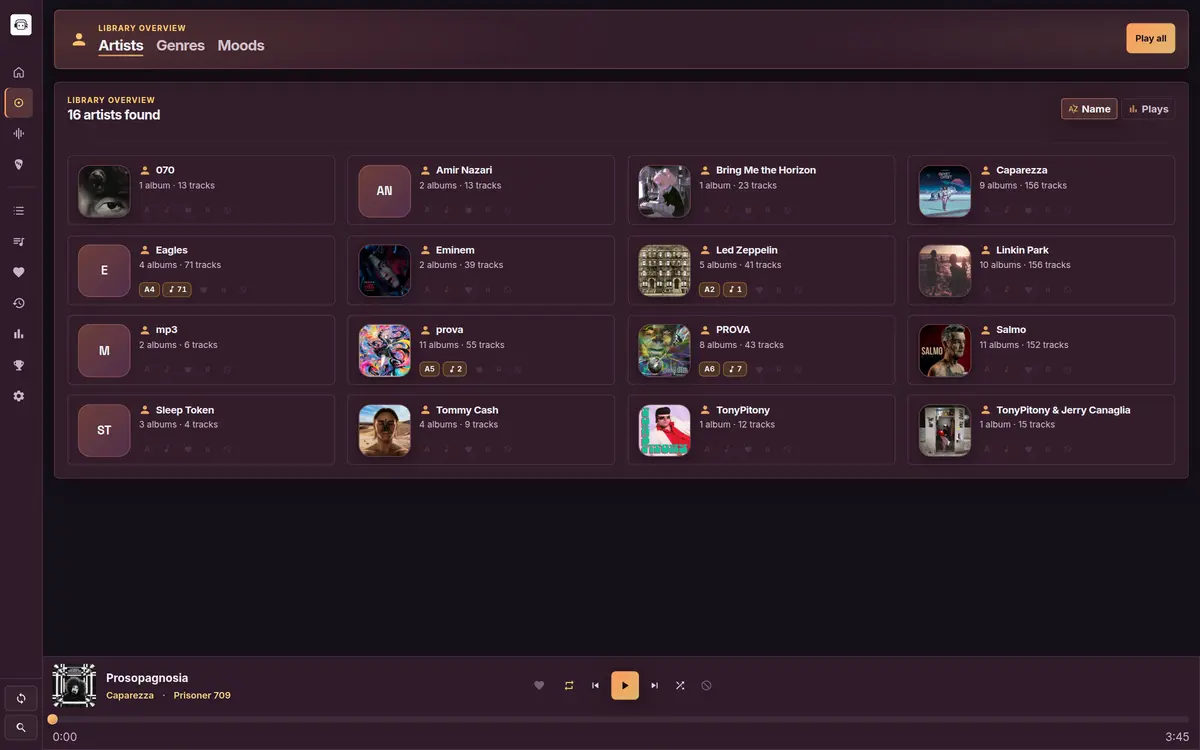Click Led Zeppelin note 1 badge
The height and width of the screenshot is (750, 1200).
[734, 290]
